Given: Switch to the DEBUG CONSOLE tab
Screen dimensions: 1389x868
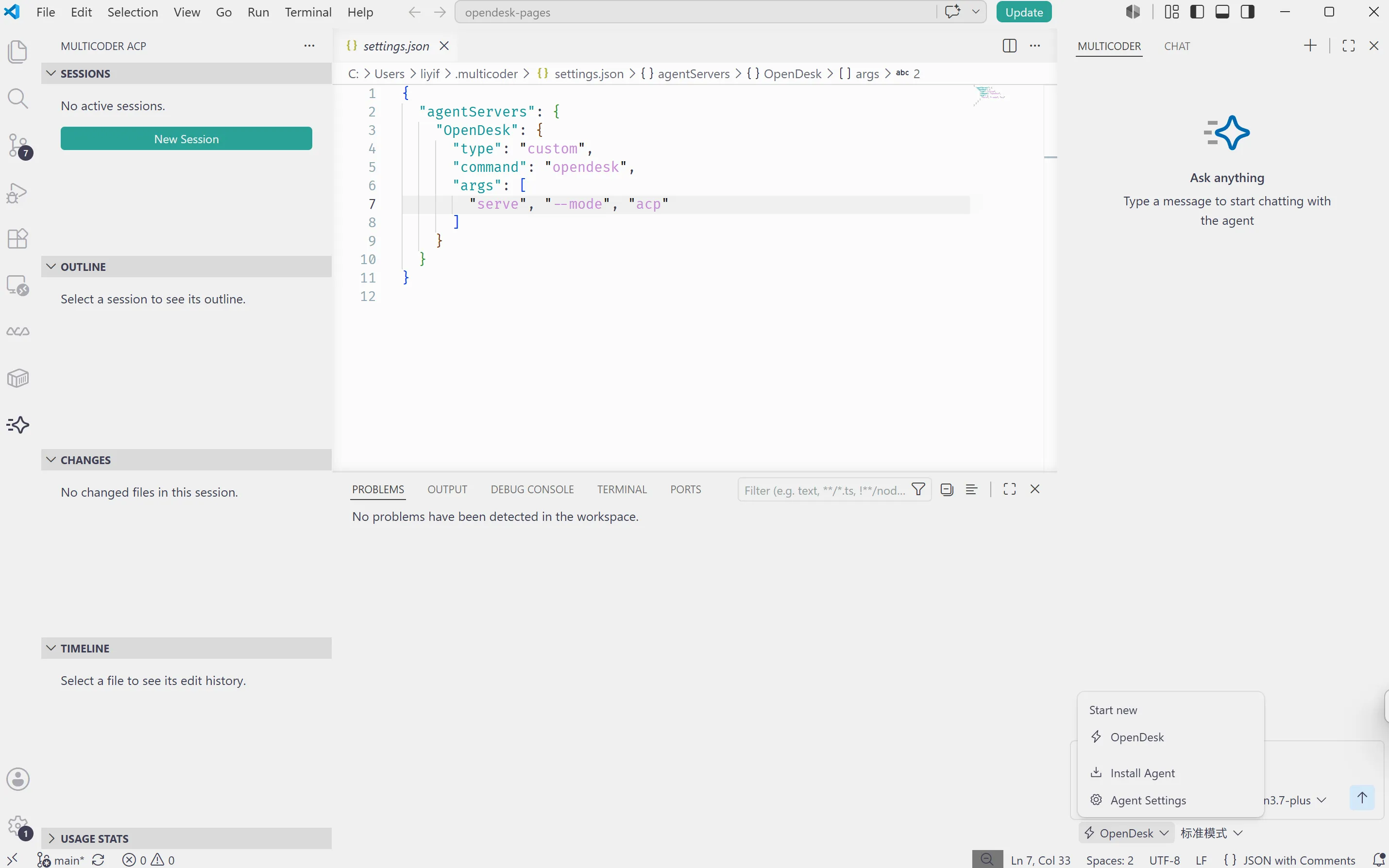Looking at the screenshot, I should [x=532, y=490].
